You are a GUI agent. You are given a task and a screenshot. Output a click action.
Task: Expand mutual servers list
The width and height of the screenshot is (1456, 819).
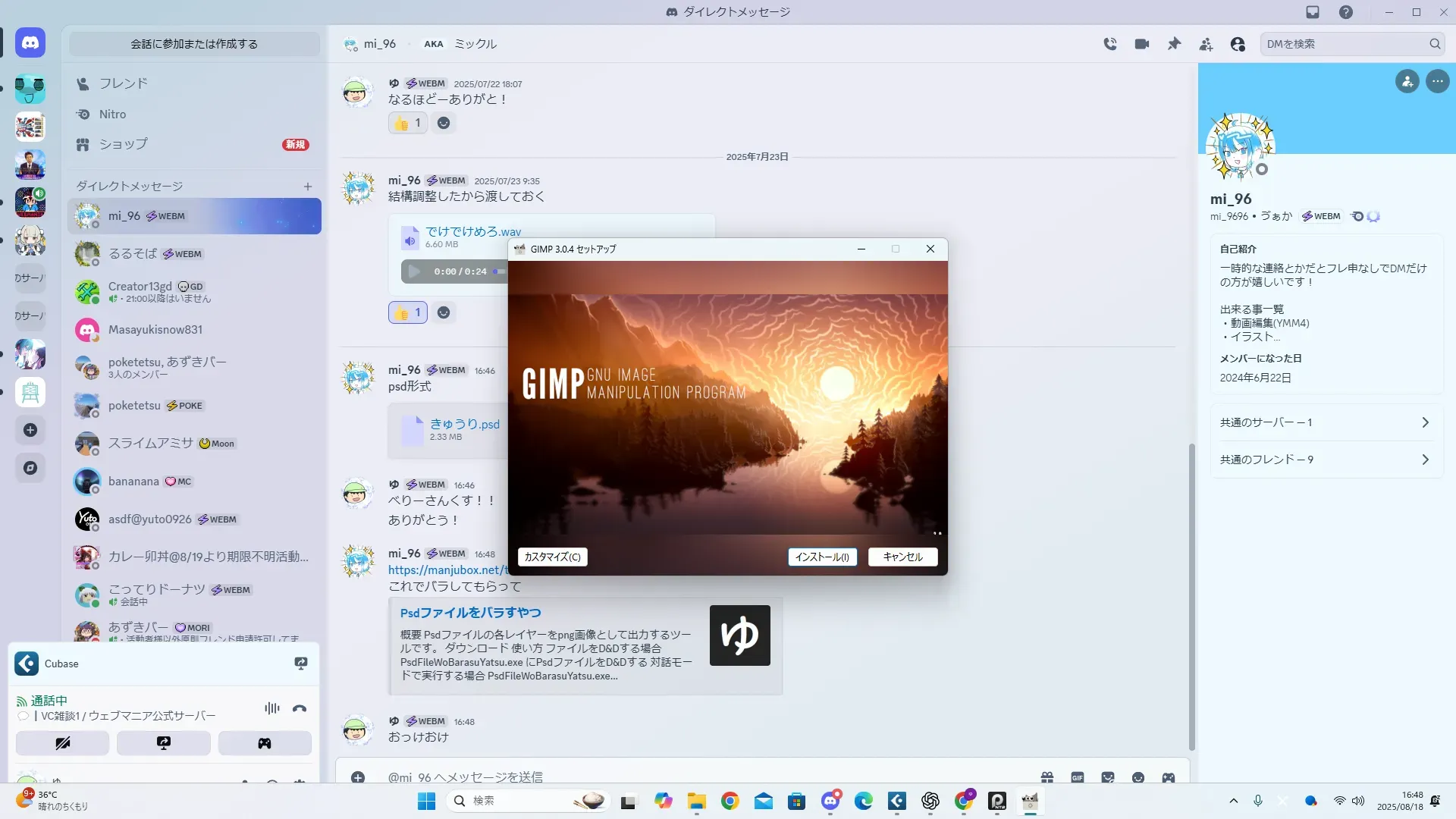point(1326,422)
